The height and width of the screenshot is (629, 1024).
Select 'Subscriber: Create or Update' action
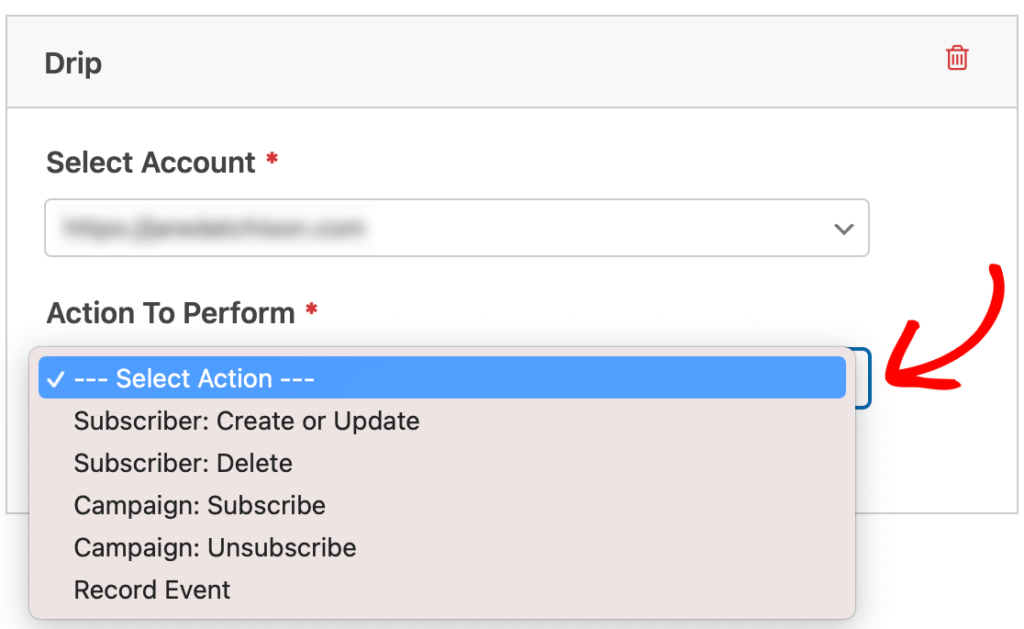click(x=246, y=421)
